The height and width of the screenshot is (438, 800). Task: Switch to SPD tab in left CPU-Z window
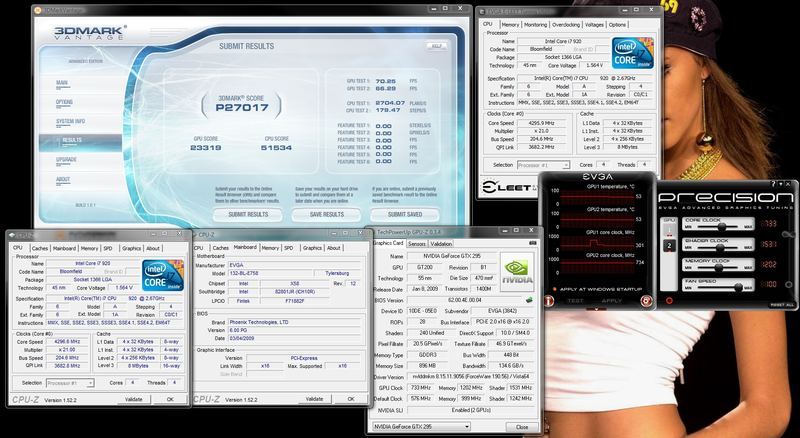pos(108,248)
